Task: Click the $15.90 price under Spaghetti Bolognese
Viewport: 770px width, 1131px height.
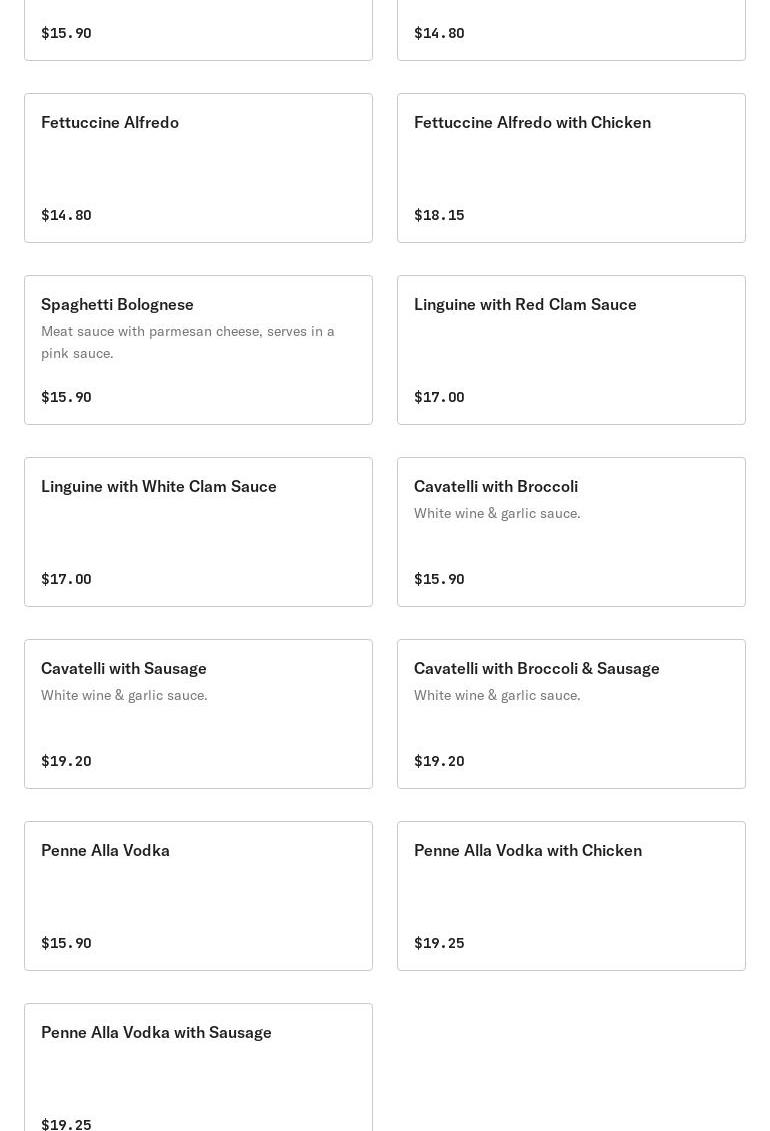Action: coord(66,397)
